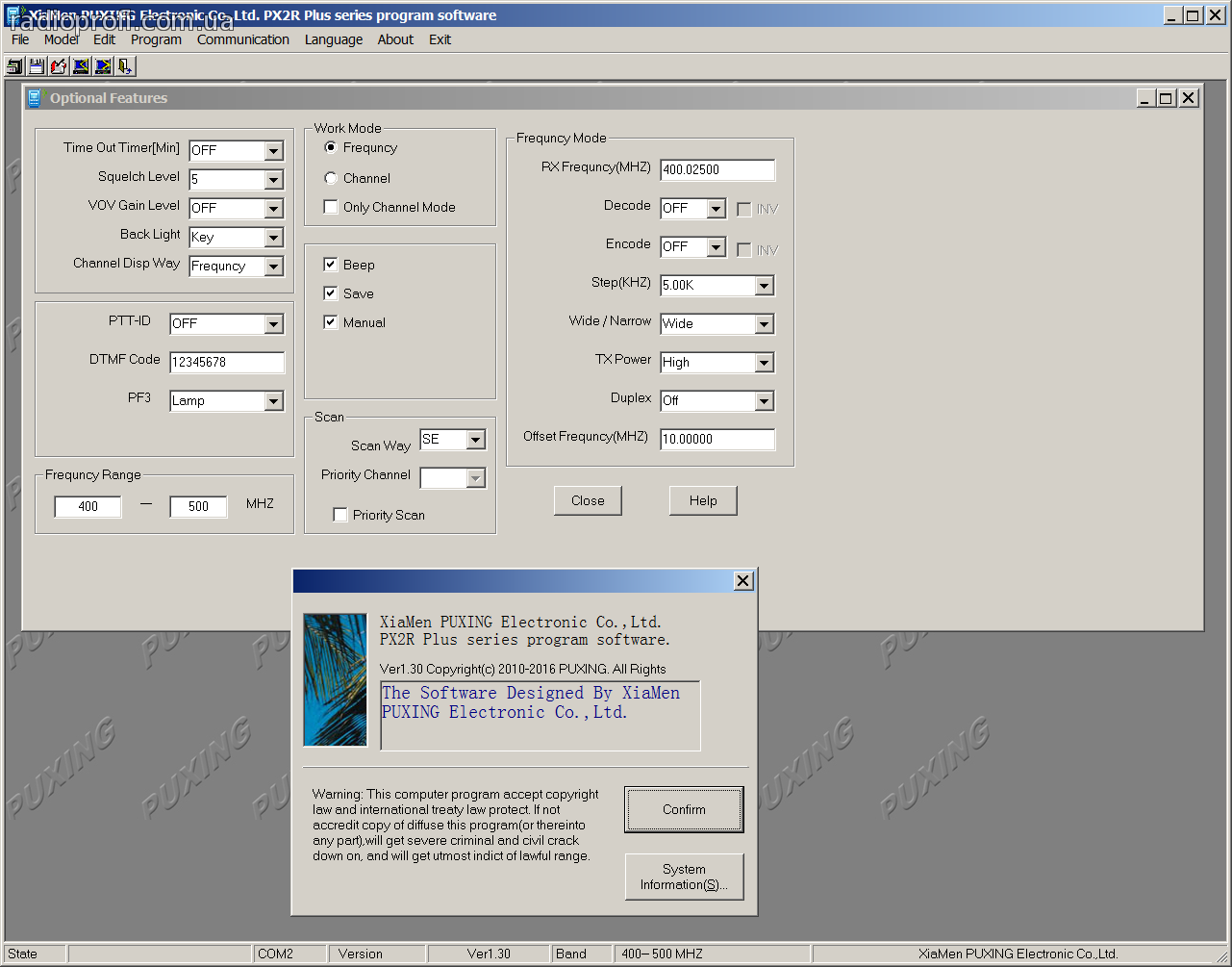Click the Confirm button in About dialog

[x=684, y=809]
